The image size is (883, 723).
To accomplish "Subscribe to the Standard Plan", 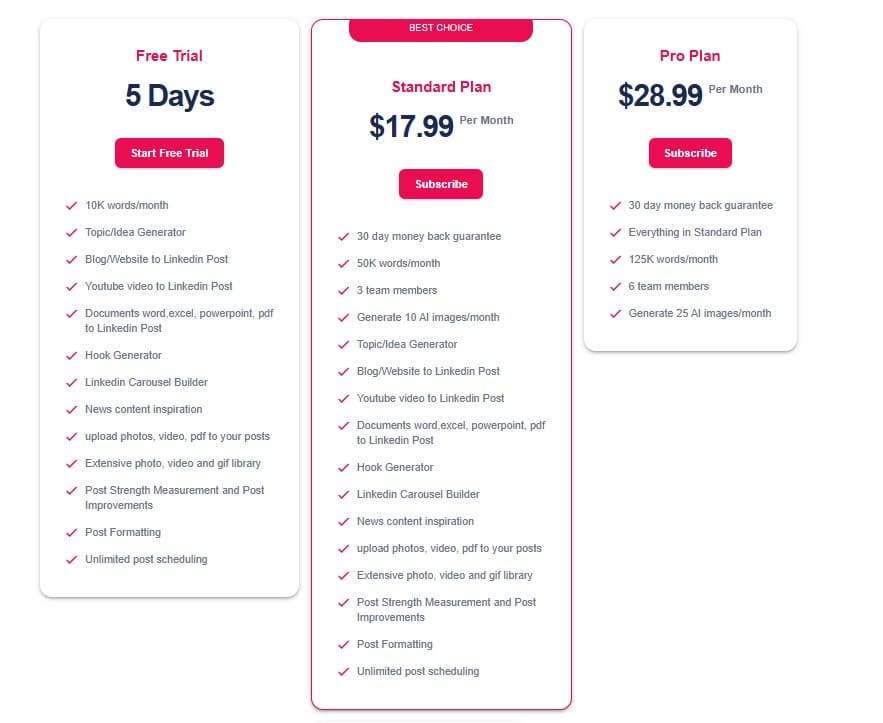I will [441, 184].
